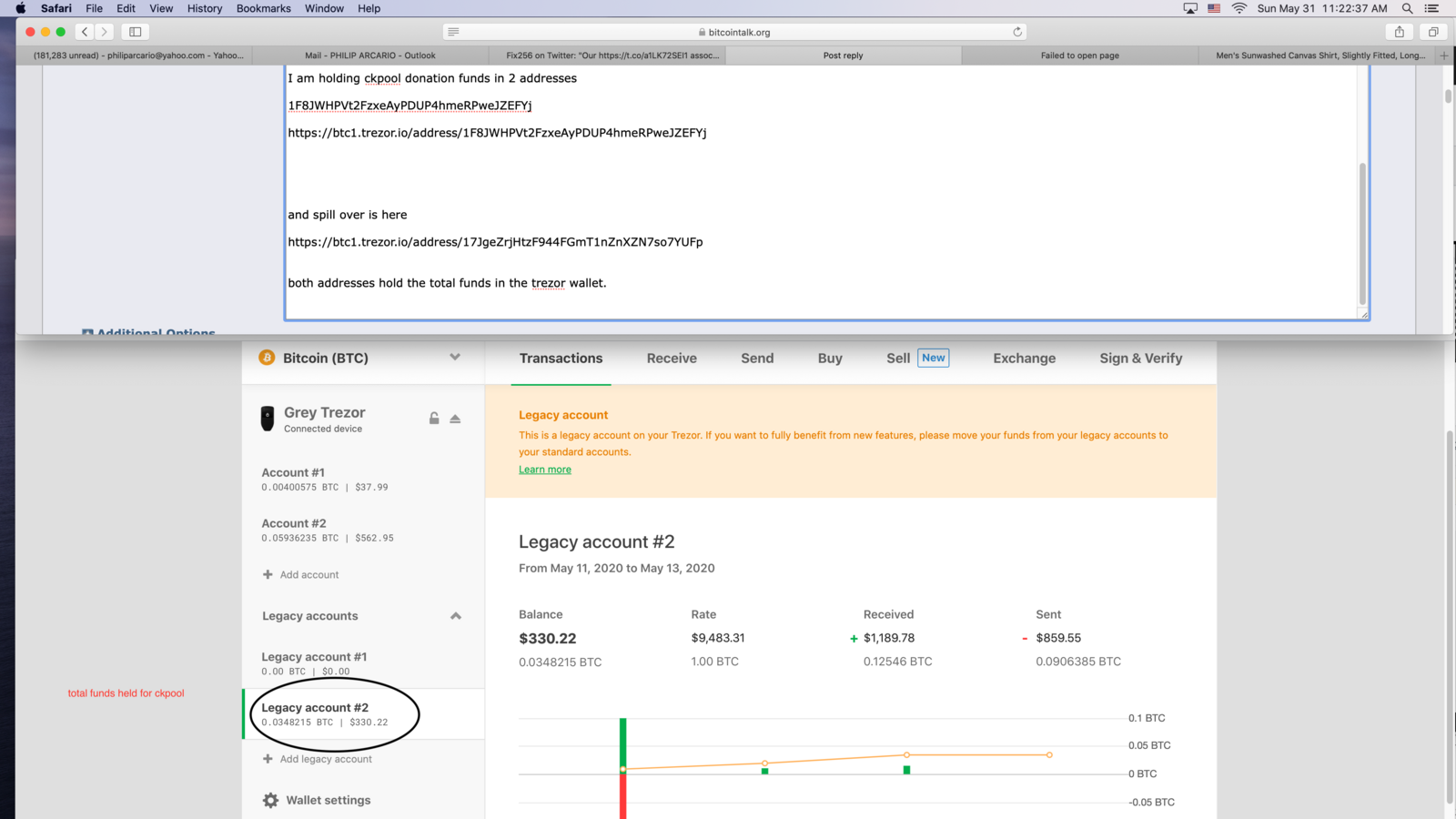
Task: Click the bitcointalk.org address bar
Action: [x=734, y=32]
